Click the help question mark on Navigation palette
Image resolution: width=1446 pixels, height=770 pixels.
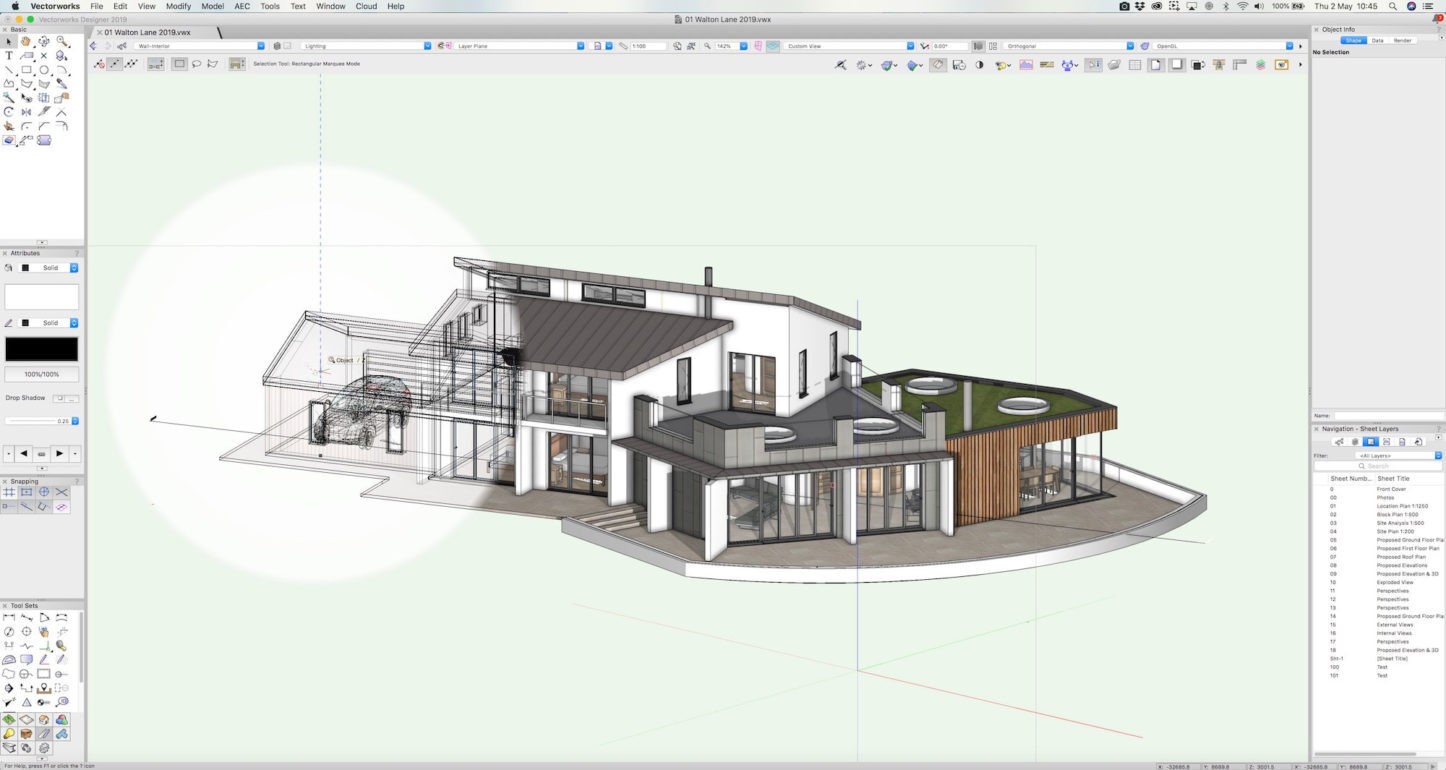coord(1438,428)
